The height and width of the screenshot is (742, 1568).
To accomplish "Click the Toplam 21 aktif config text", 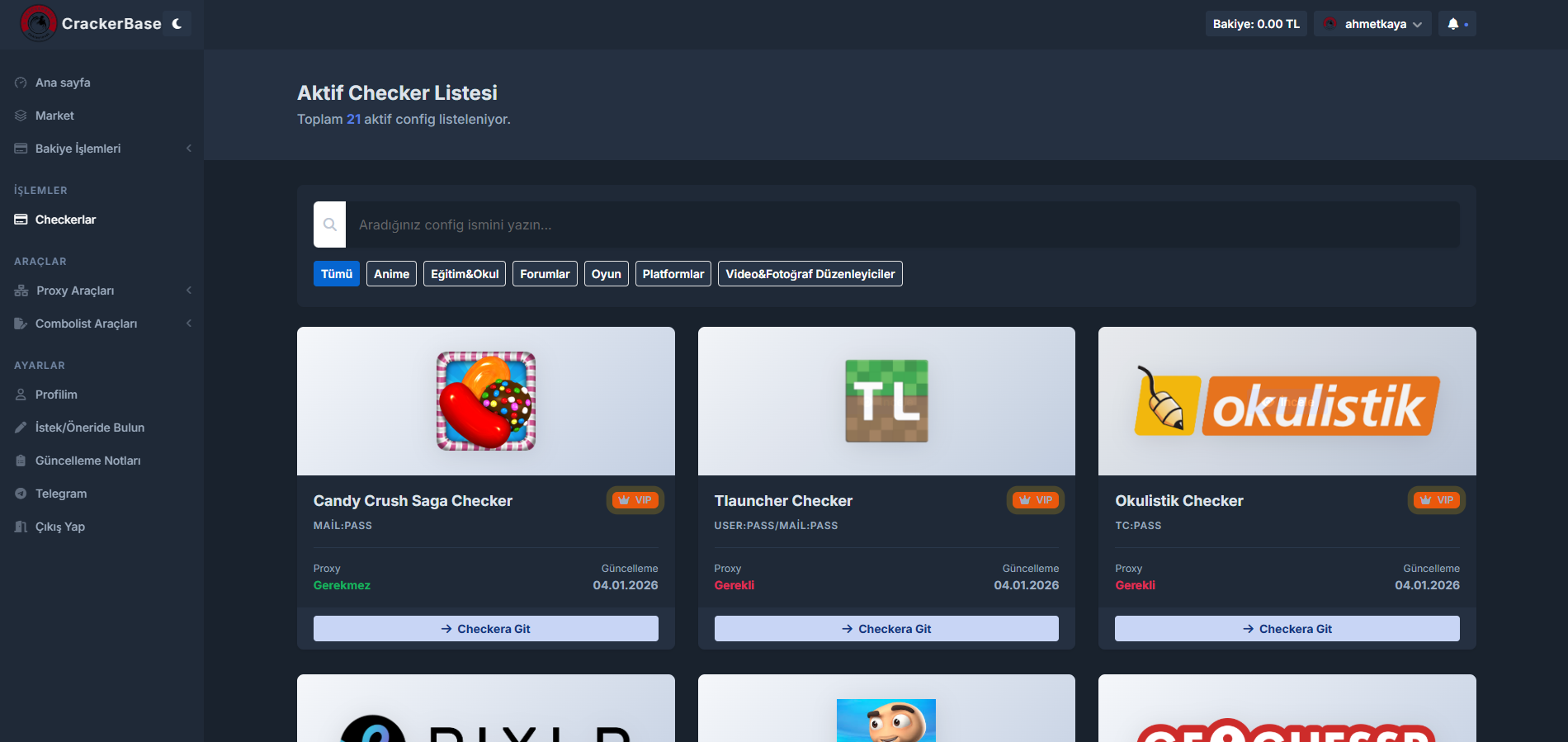I will click(404, 120).
